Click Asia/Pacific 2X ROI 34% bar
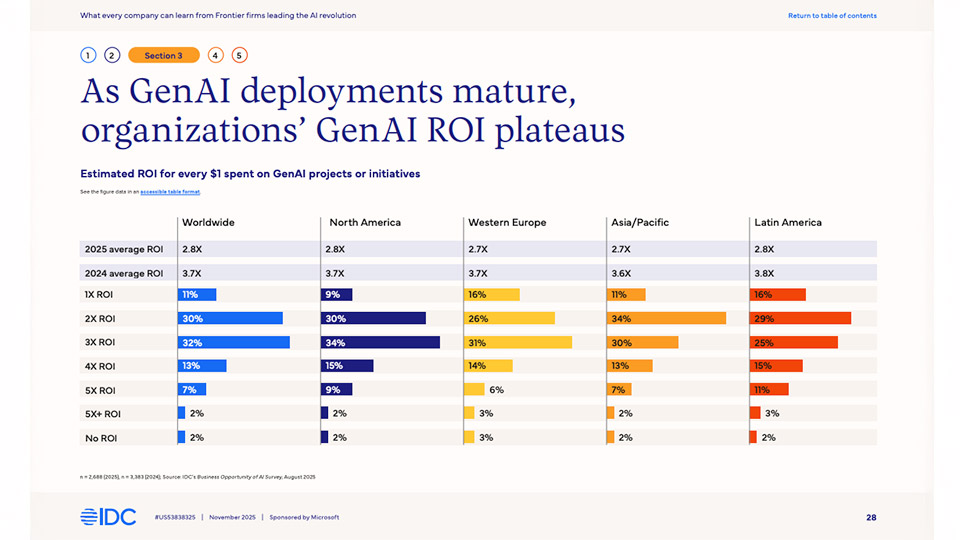The width and height of the screenshot is (960, 540). click(x=666, y=318)
